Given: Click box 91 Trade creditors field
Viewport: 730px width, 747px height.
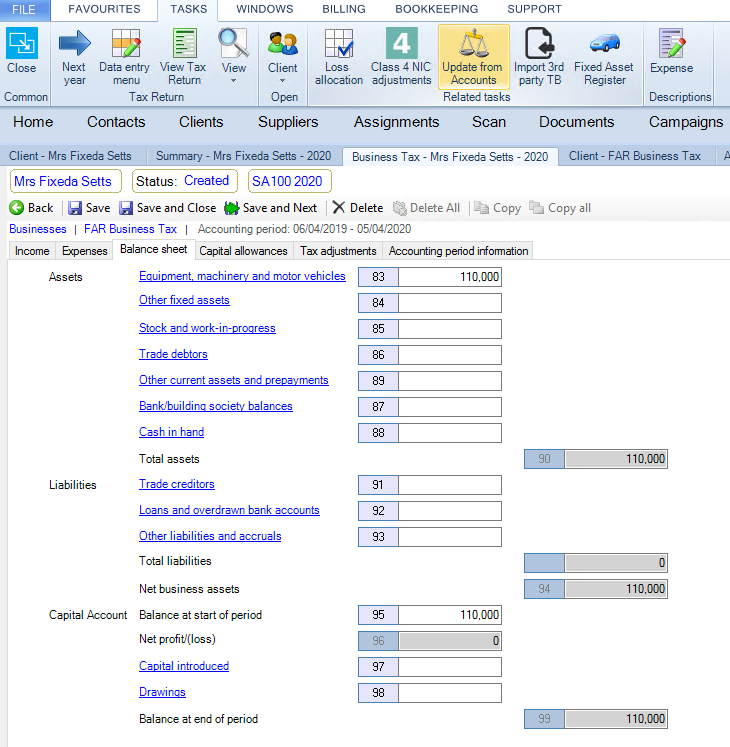Looking at the screenshot, I should pos(450,485).
